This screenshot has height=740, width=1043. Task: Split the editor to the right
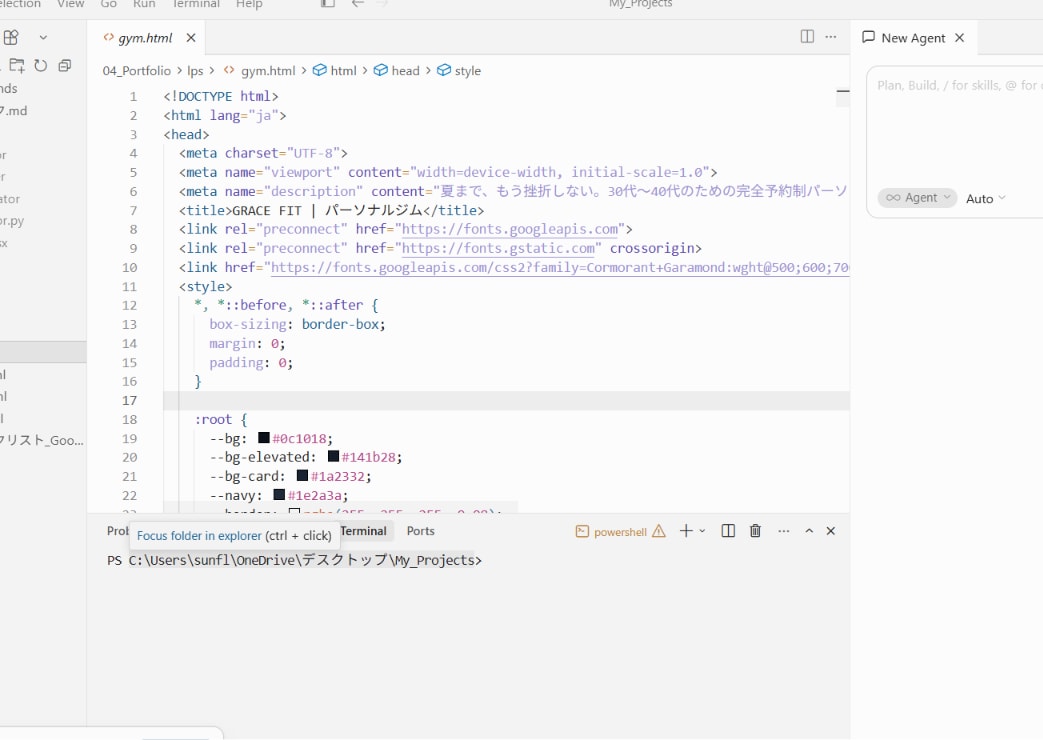click(x=807, y=37)
